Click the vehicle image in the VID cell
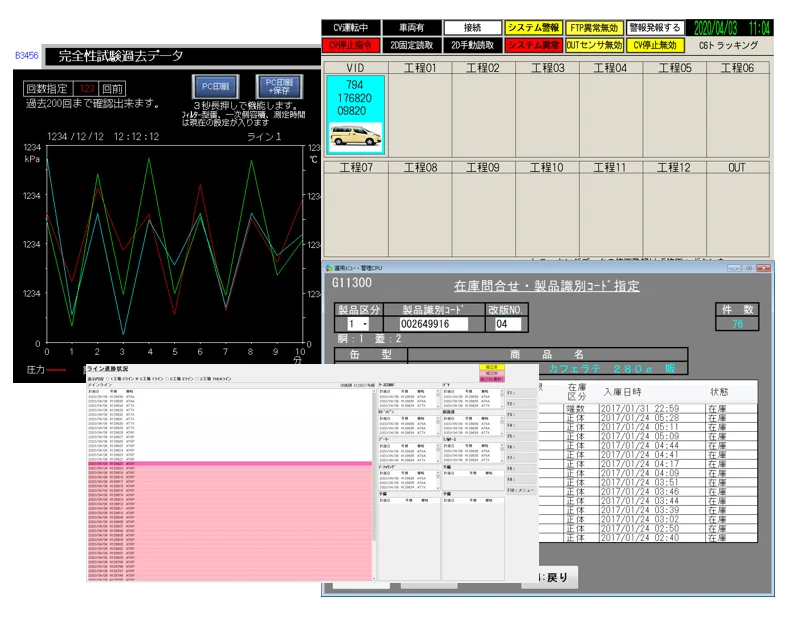 355,136
